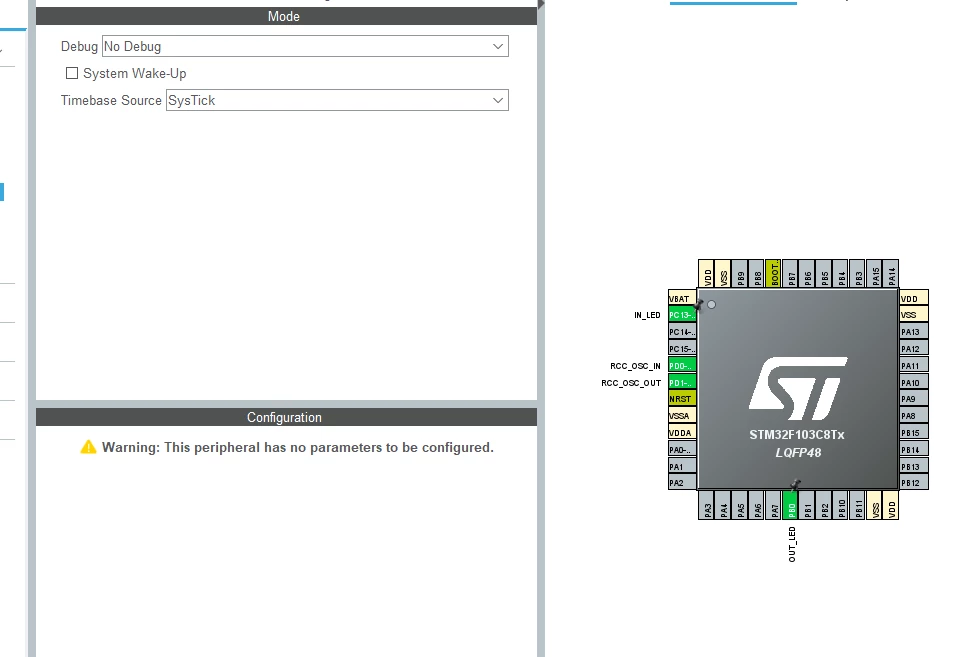Select the PA8 pin on chip
This screenshot has width=976, height=657.
[x=914, y=416]
